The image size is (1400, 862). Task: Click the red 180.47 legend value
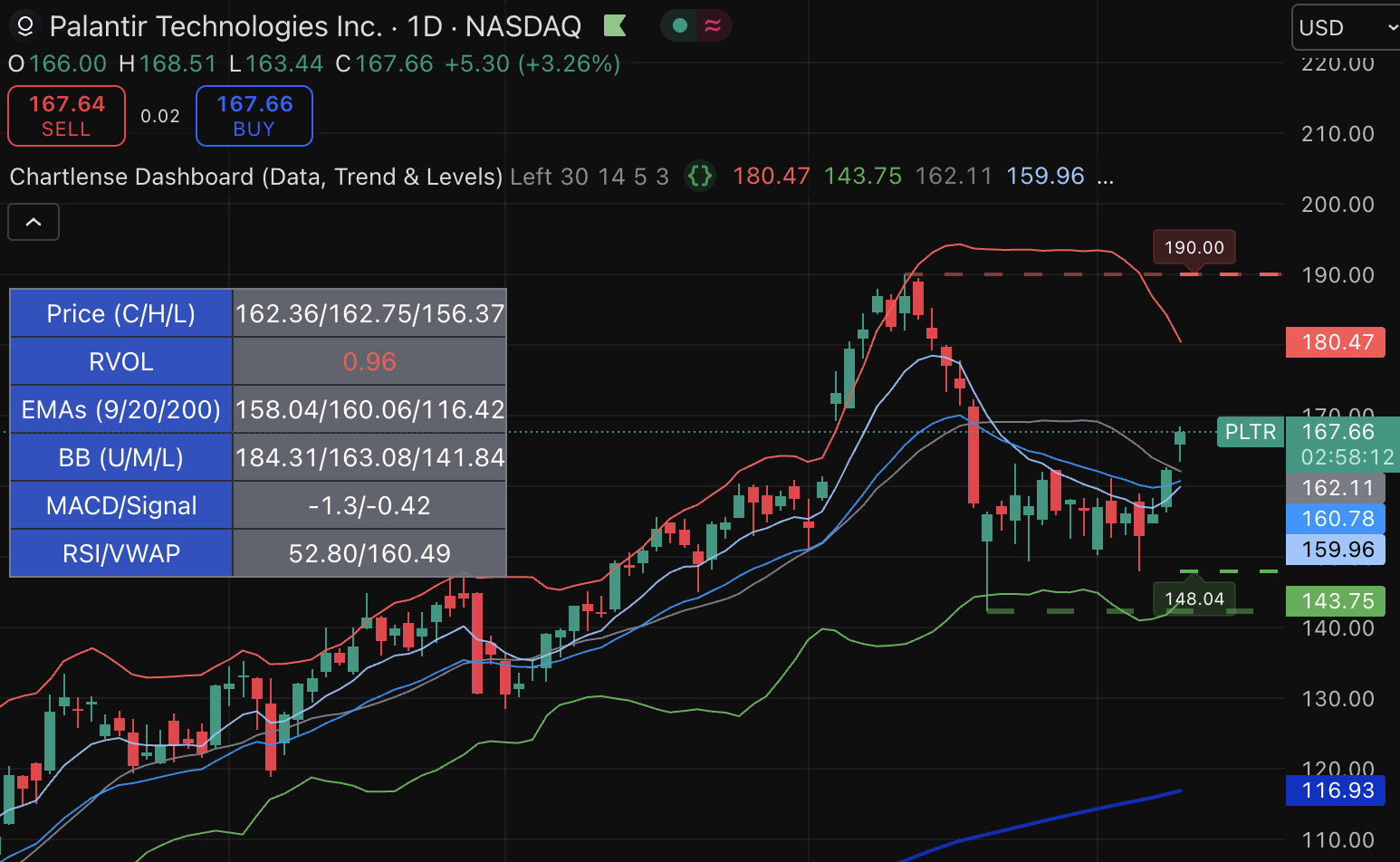pyautogui.click(x=772, y=177)
